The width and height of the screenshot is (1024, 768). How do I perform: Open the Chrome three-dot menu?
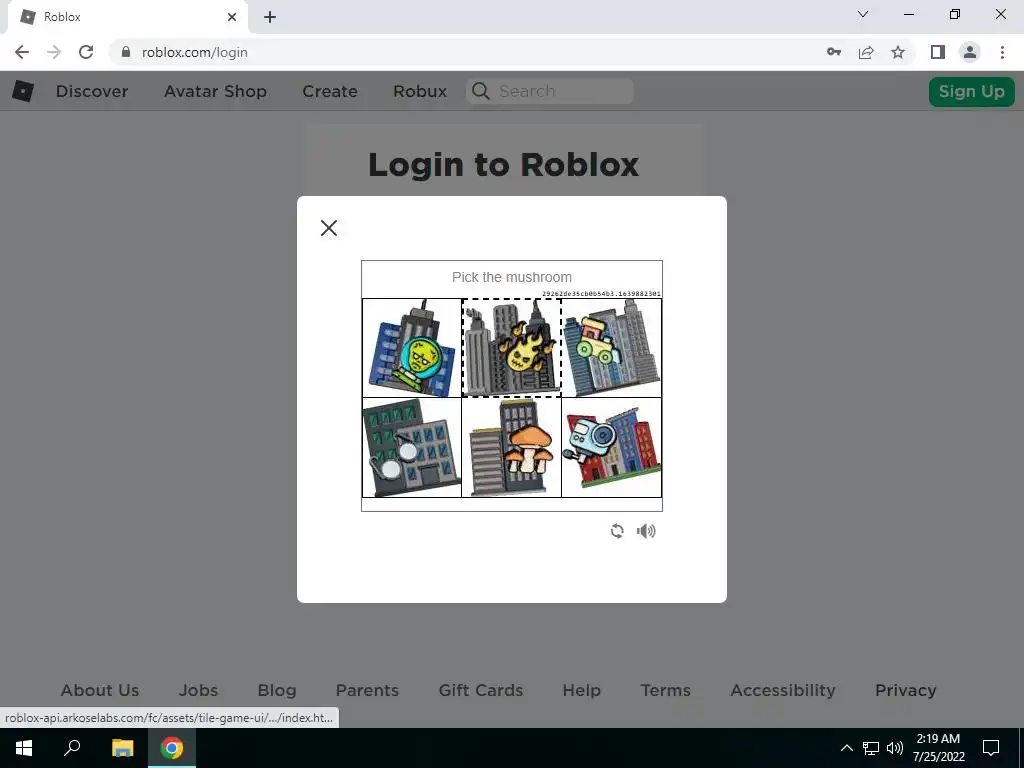1002,52
